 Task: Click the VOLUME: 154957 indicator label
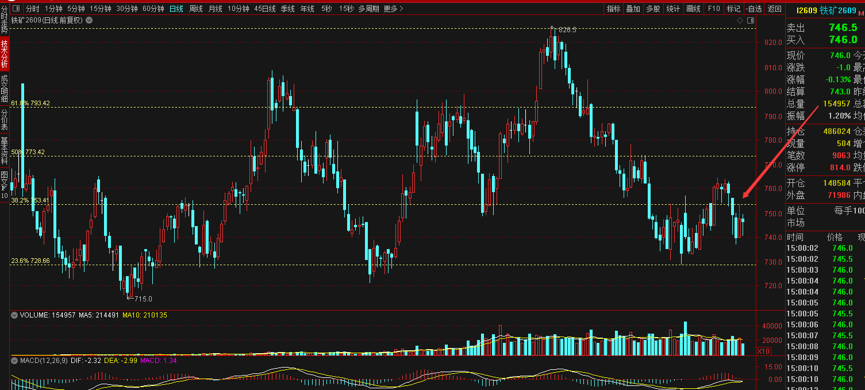point(47,315)
